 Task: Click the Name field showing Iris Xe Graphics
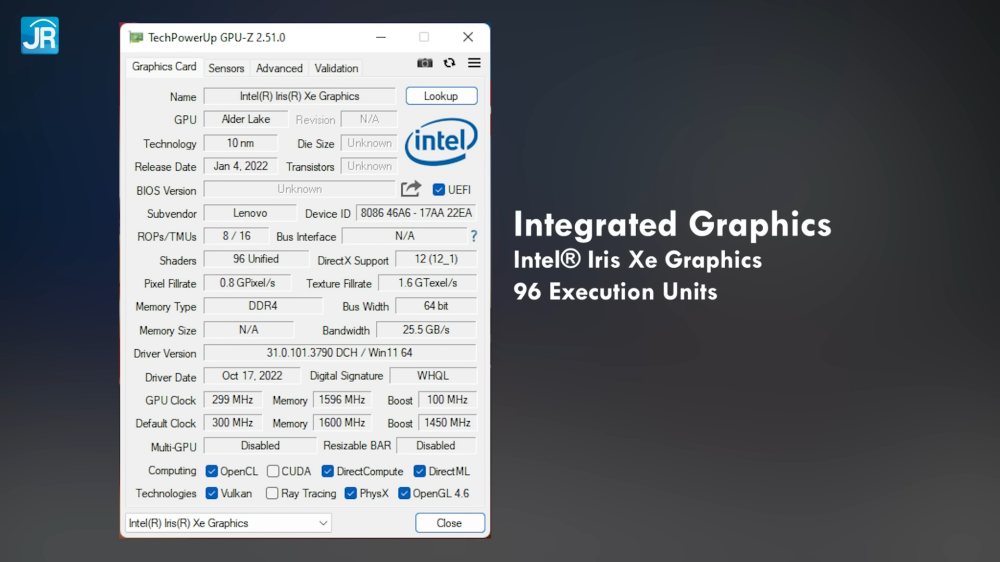[x=300, y=96]
